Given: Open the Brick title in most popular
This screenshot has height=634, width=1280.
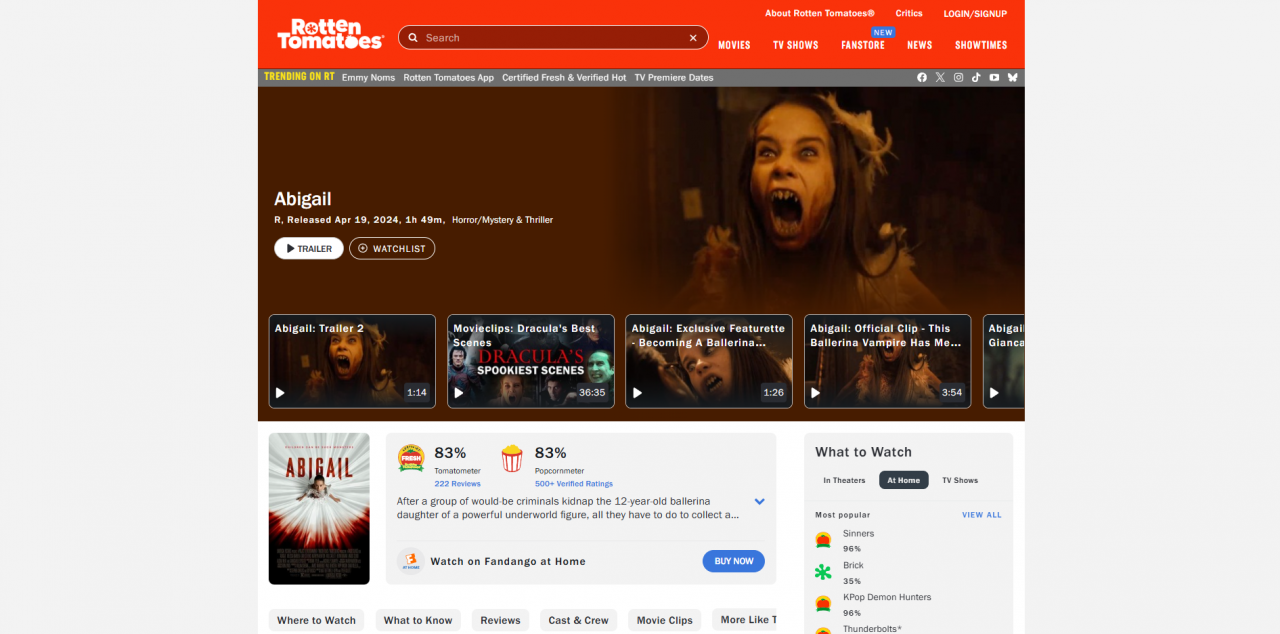Looking at the screenshot, I should point(853,565).
